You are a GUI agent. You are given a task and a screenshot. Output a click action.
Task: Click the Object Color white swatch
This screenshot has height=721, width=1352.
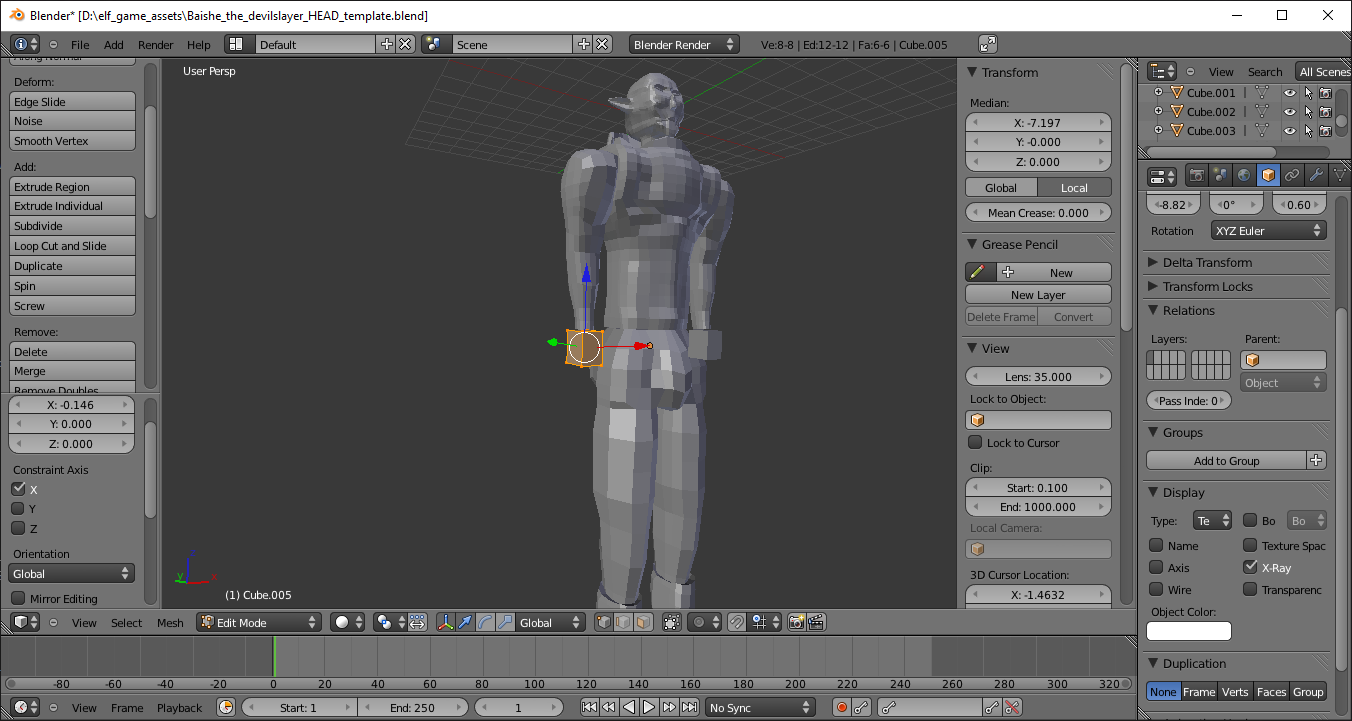point(1188,631)
